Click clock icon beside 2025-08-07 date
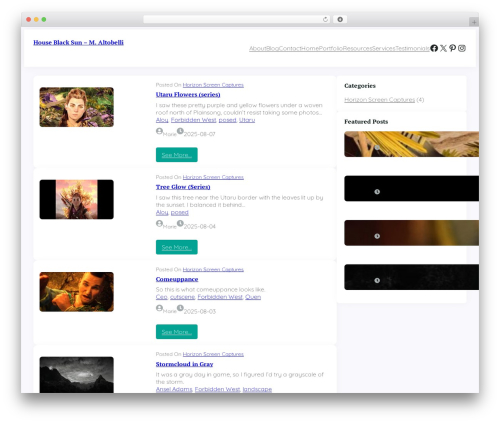Viewport: 500px width, 423px height. (180, 131)
